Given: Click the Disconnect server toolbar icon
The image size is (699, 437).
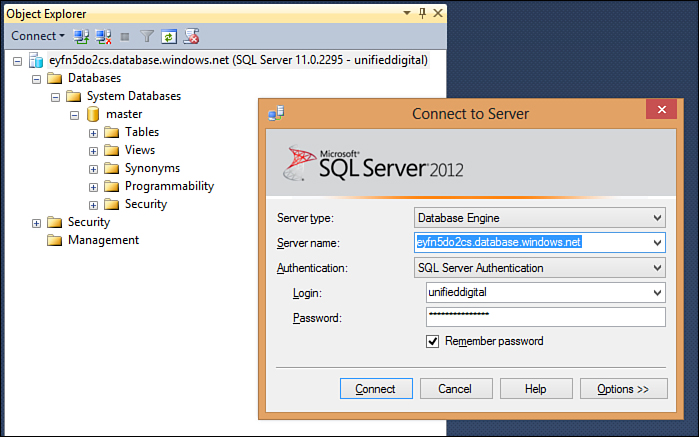Looking at the screenshot, I should pos(103,36).
